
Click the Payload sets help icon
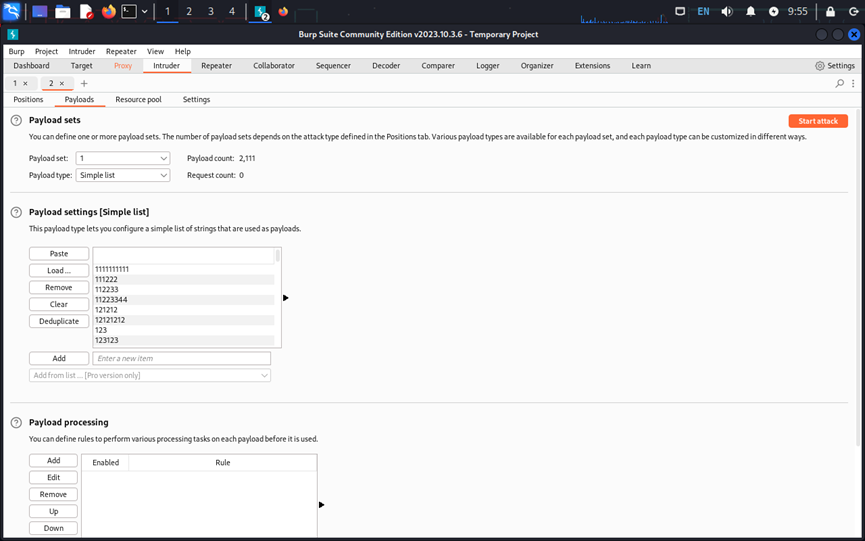point(17,120)
